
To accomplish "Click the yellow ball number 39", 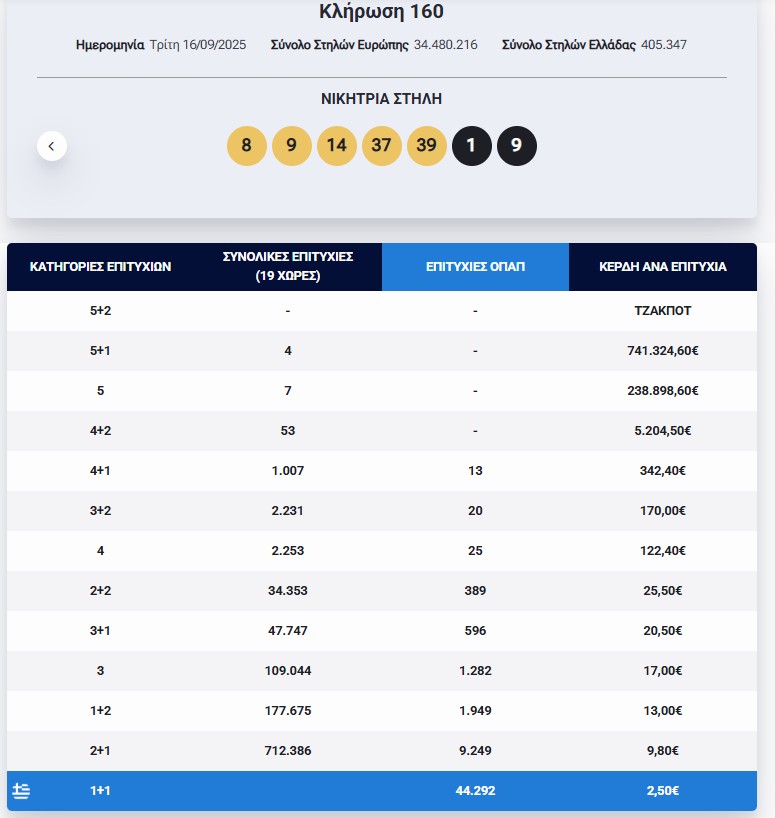I will coord(426,146).
